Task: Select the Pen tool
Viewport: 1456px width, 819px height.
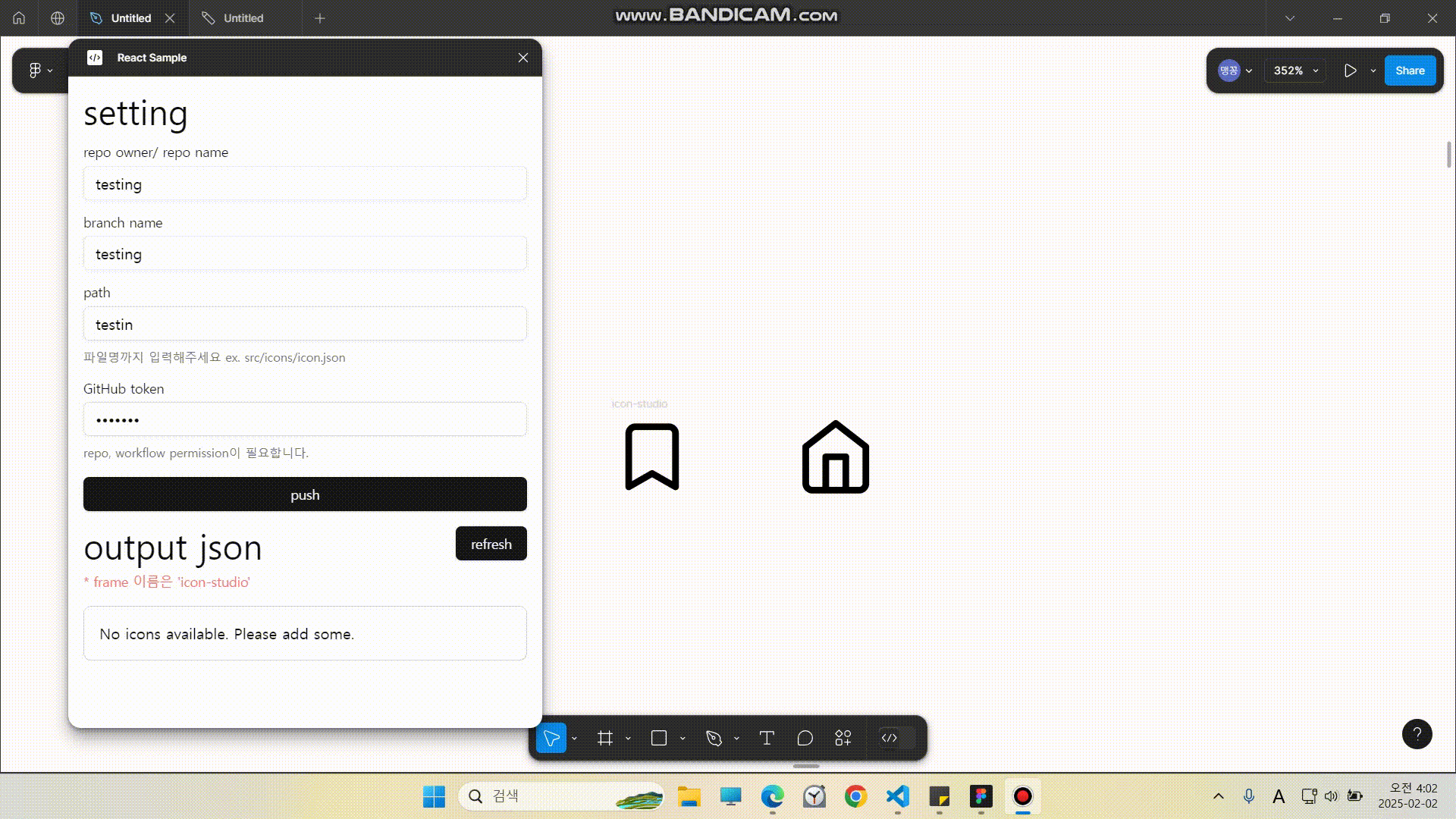Action: [714, 738]
